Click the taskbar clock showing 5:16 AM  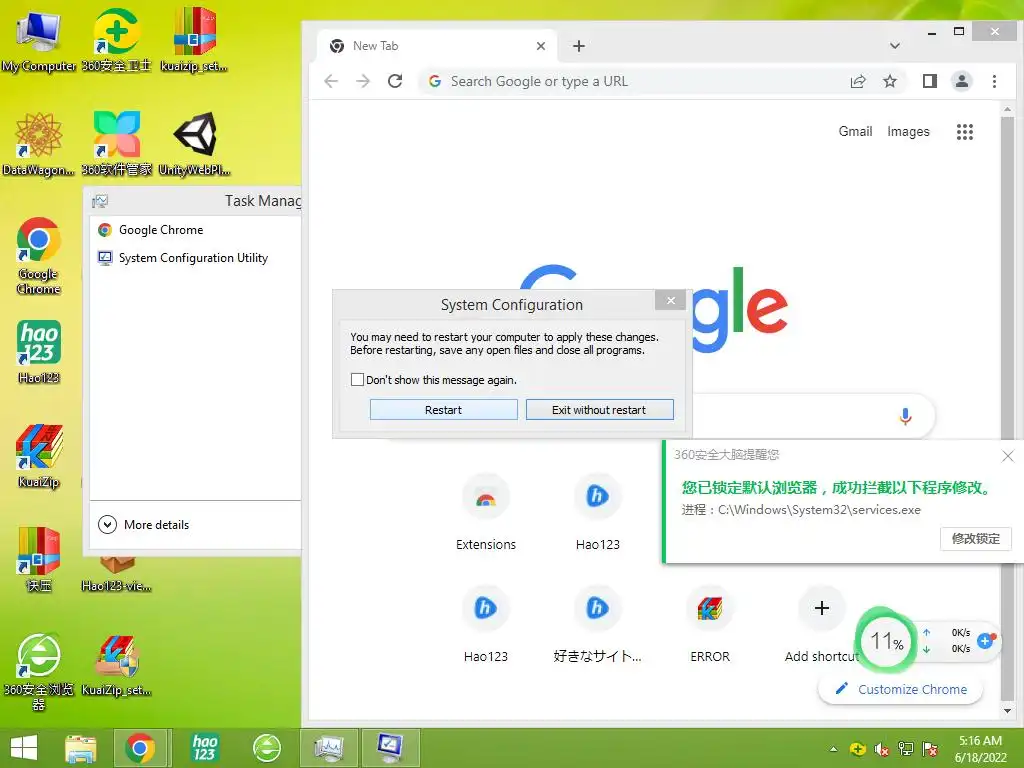(980, 749)
